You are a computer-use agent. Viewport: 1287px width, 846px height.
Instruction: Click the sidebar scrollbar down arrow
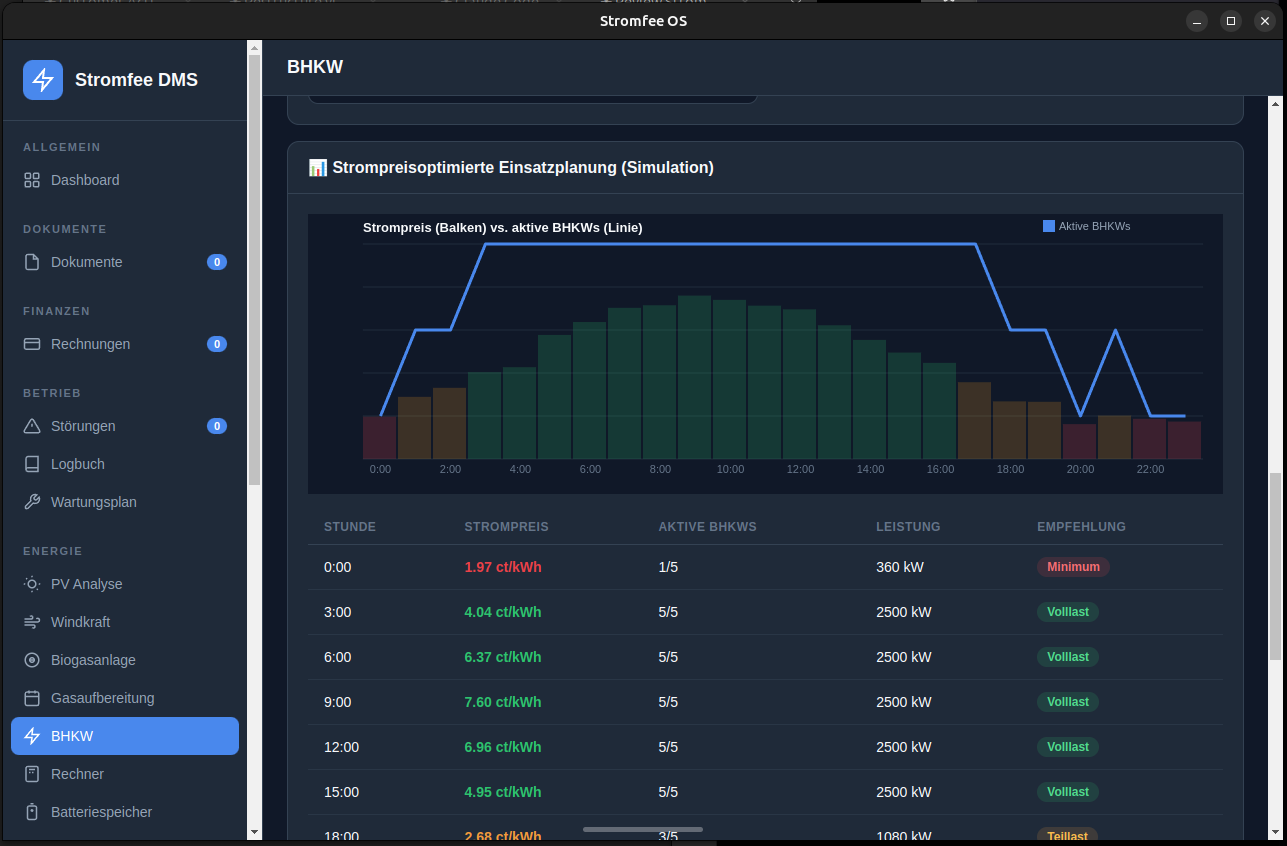pyautogui.click(x=254, y=832)
